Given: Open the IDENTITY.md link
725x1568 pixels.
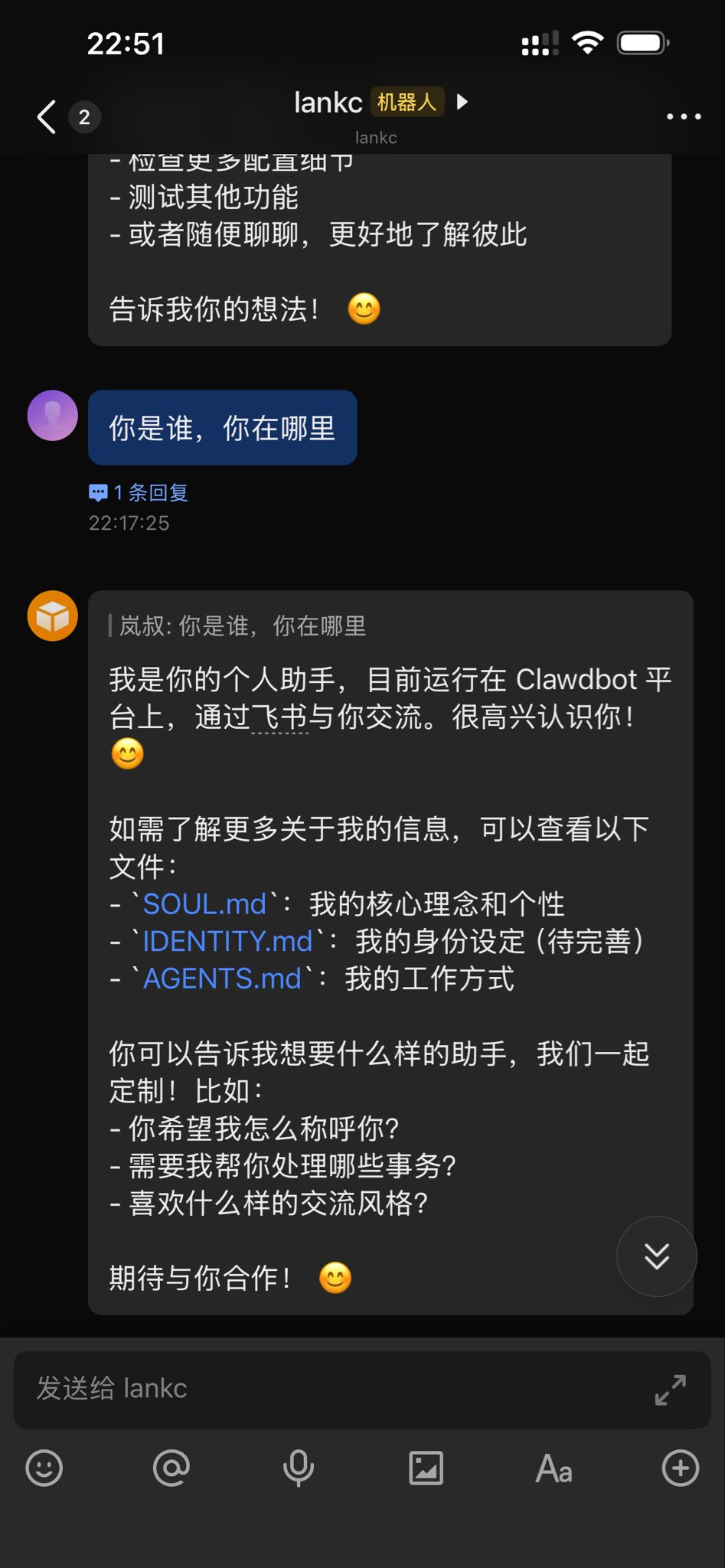Looking at the screenshot, I should coord(228,942).
